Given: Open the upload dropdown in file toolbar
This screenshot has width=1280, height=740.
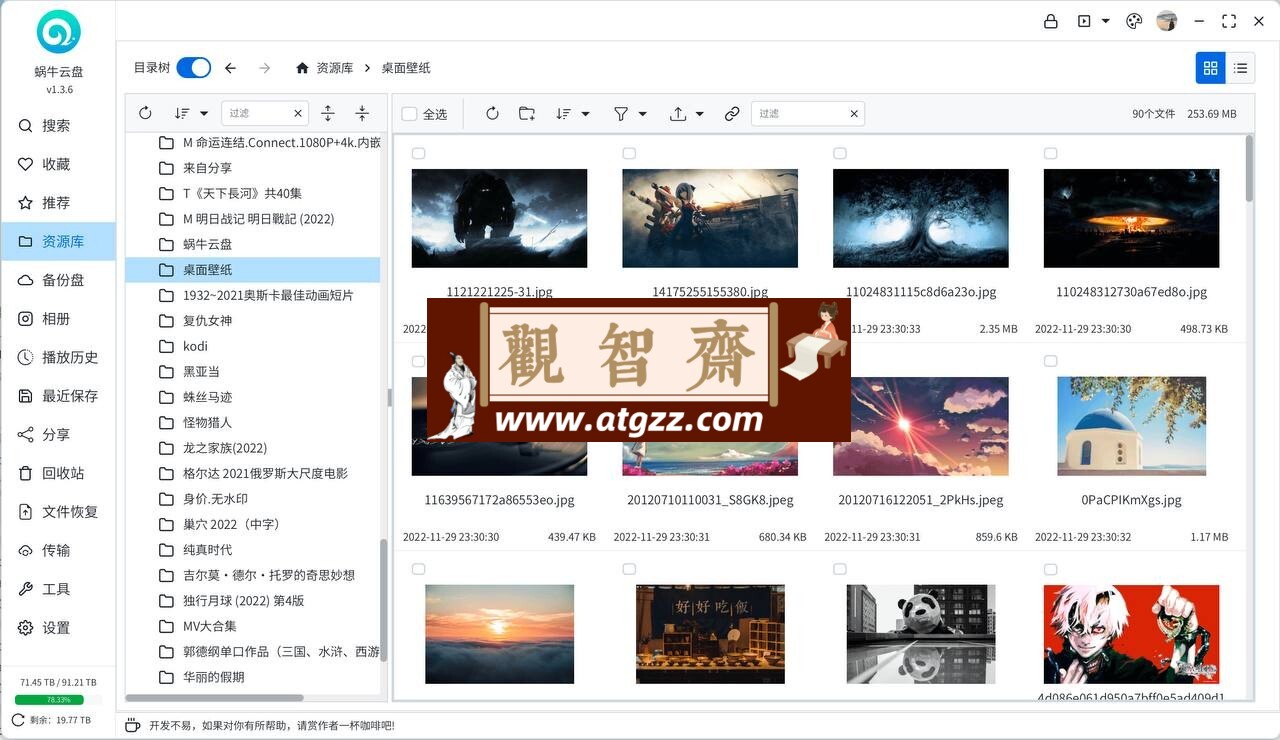Looking at the screenshot, I should pos(687,114).
